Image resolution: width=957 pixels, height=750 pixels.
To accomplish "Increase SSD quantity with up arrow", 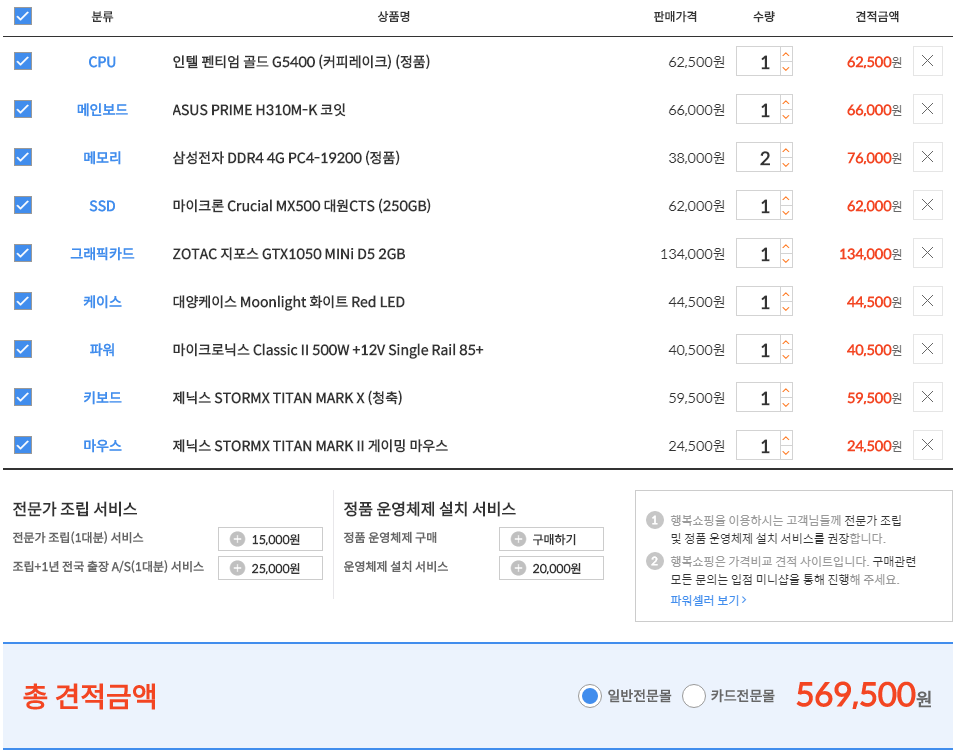I will pyautogui.click(x=786, y=198).
